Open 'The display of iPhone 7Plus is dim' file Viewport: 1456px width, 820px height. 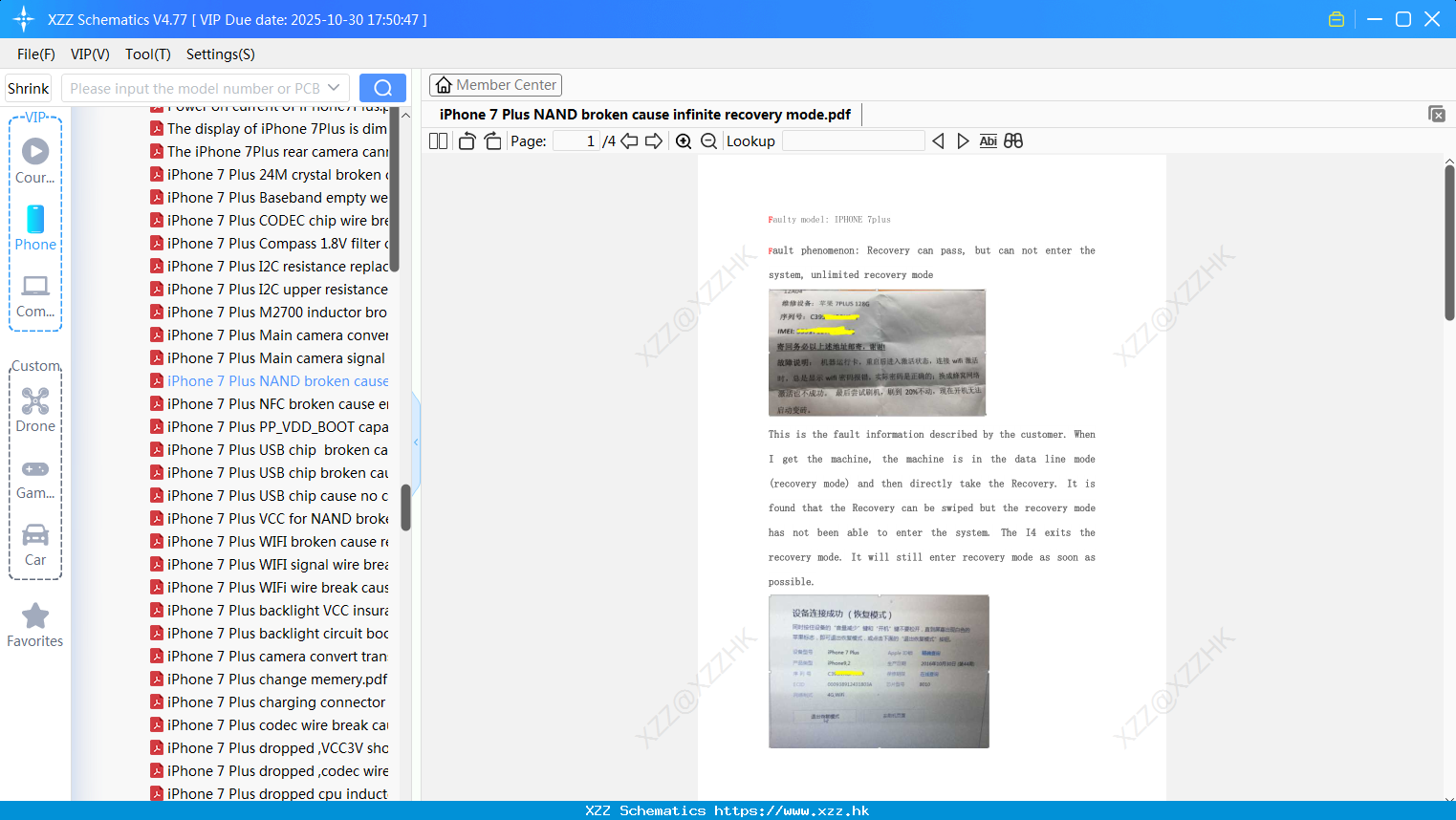pyautogui.click(x=269, y=129)
